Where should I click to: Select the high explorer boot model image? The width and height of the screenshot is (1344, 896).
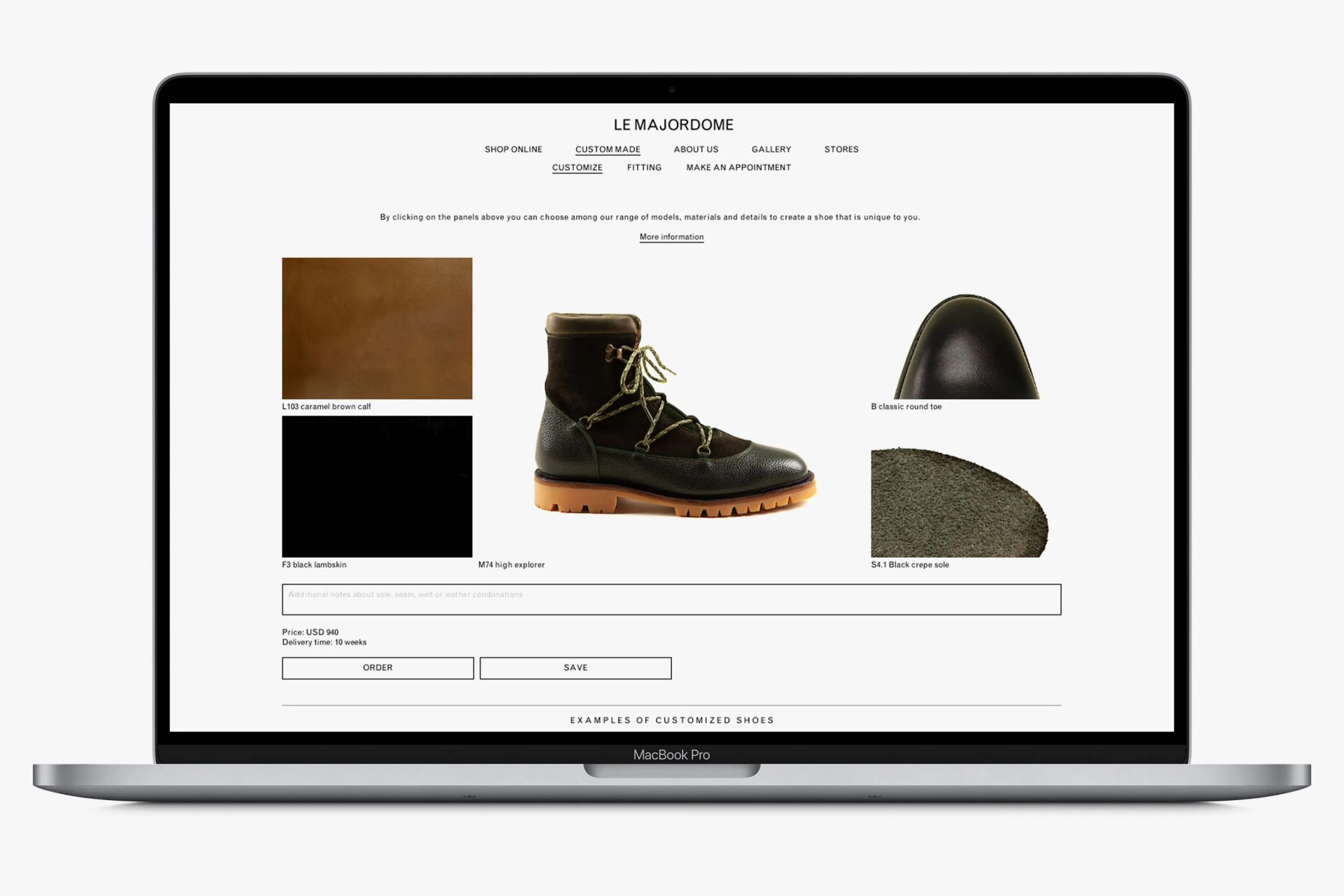675,415
